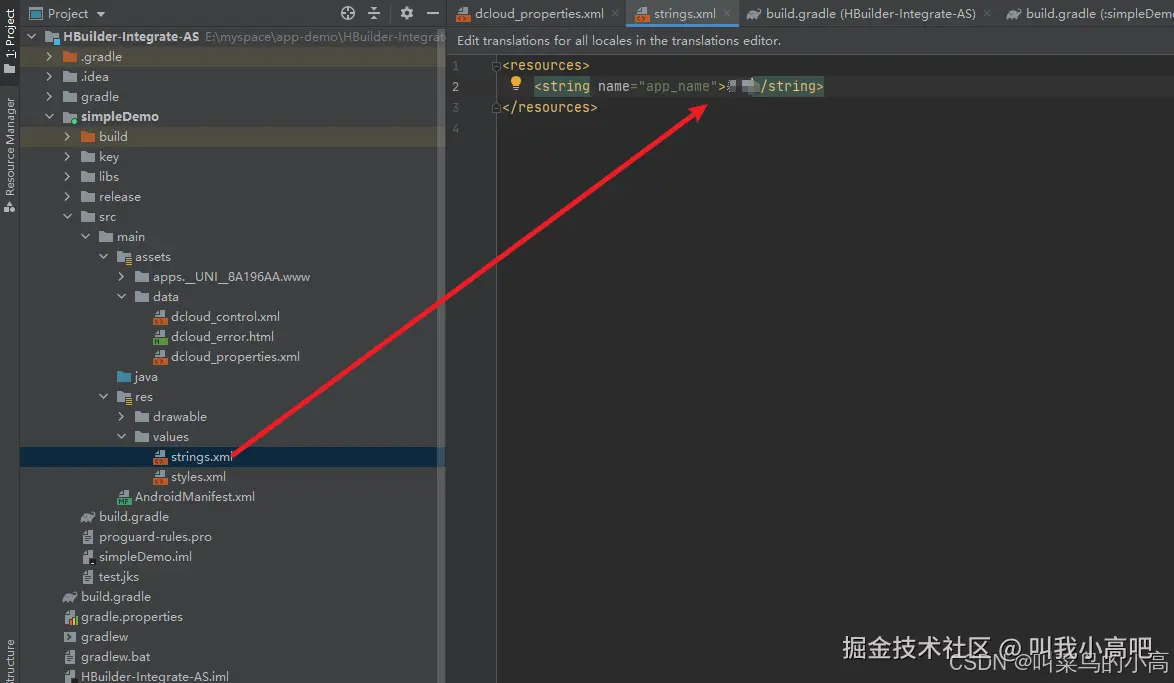Expand the gradle folder chevron
Image resolution: width=1174 pixels, height=683 pixels.
click(x=49, y=97)
